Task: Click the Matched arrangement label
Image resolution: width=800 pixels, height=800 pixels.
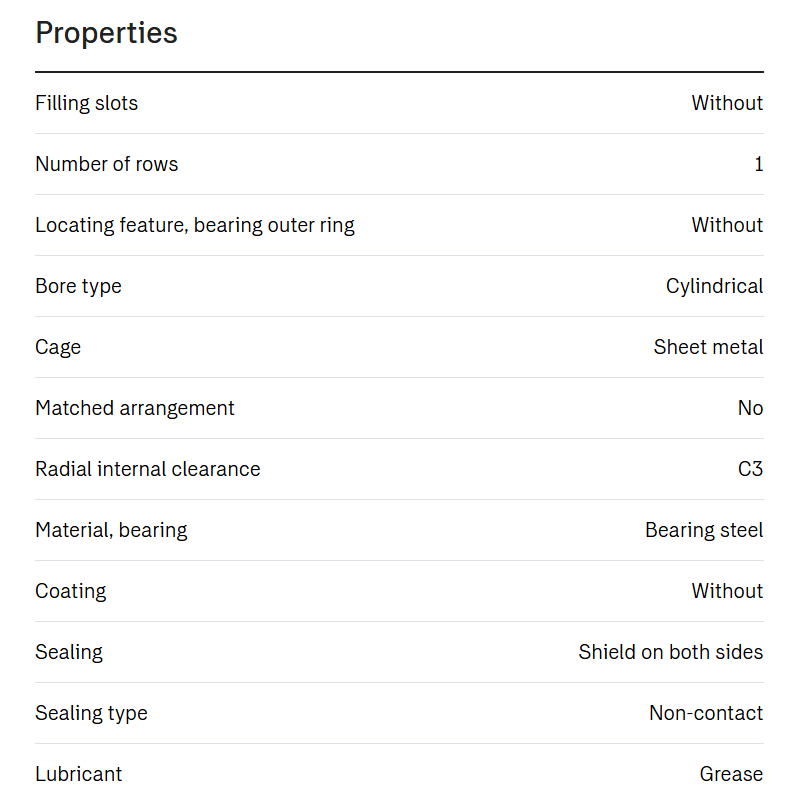Action: 135,409
